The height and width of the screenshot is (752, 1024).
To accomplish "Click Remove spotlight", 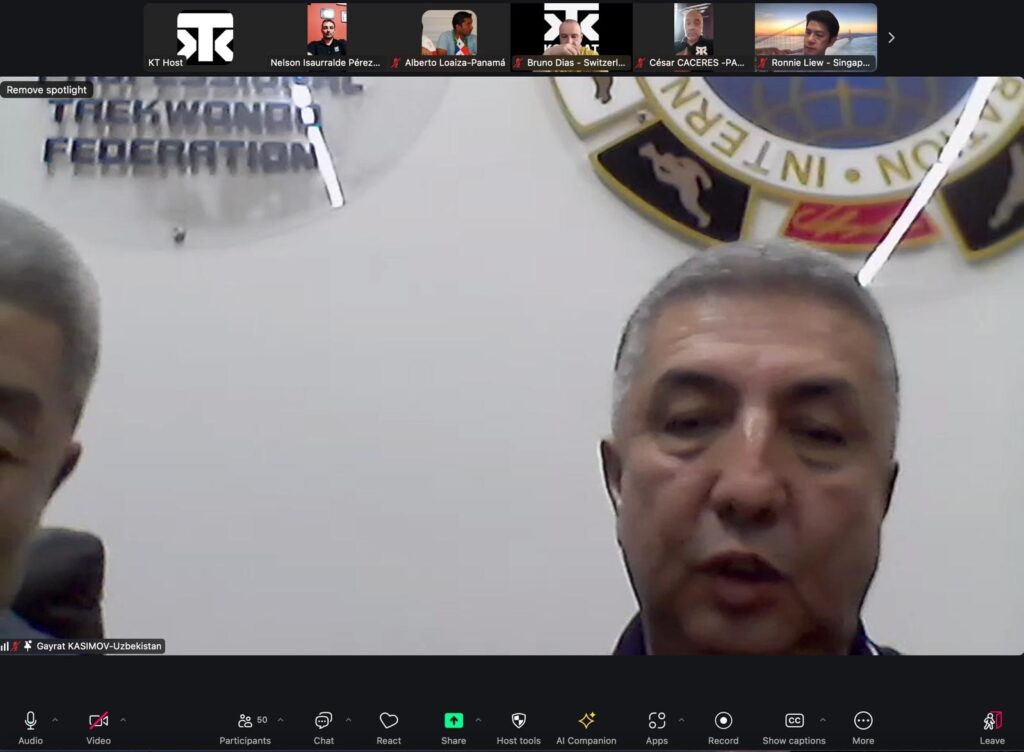I will 47,90.
